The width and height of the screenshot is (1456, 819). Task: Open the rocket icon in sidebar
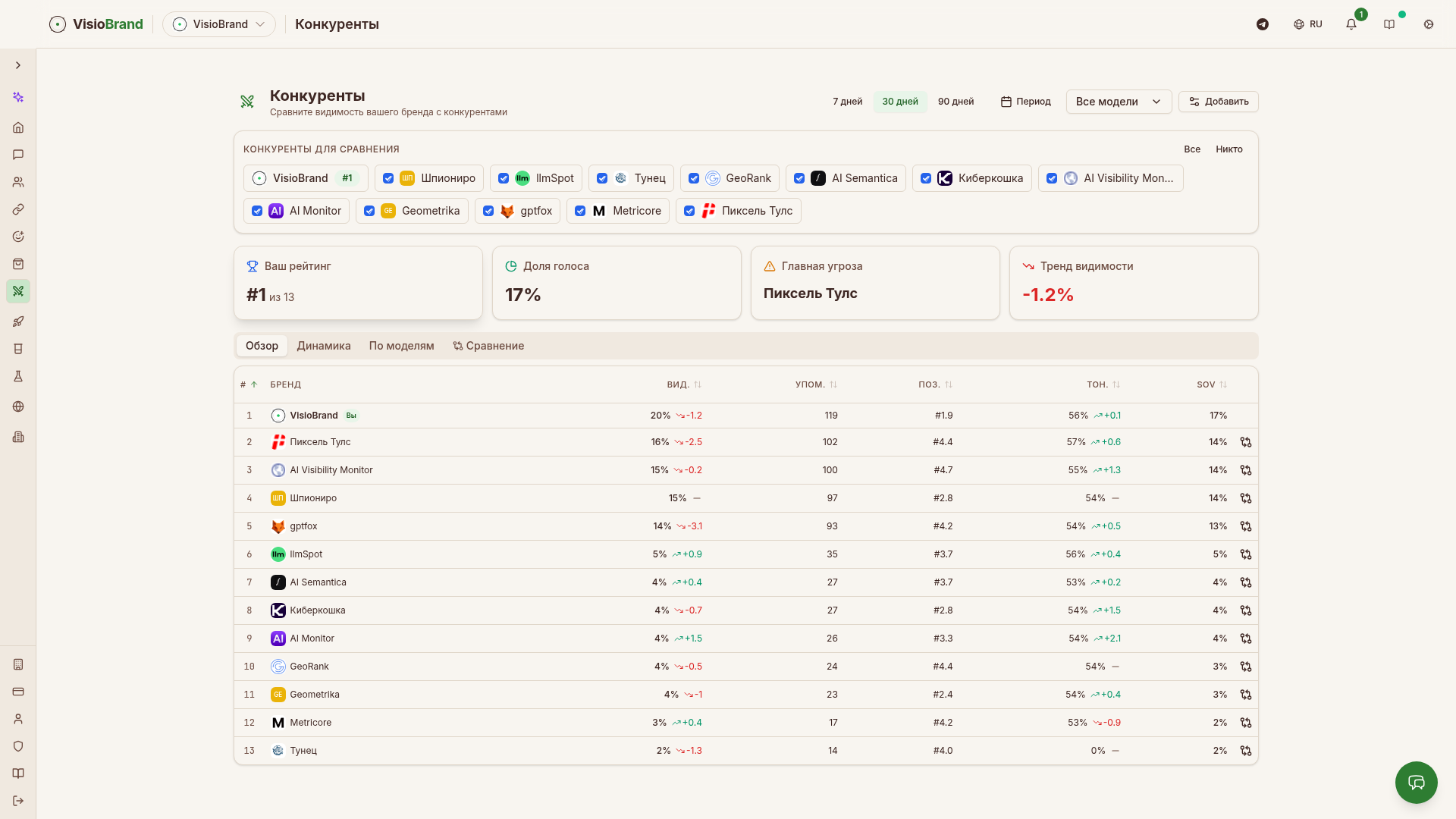(18, 322)
